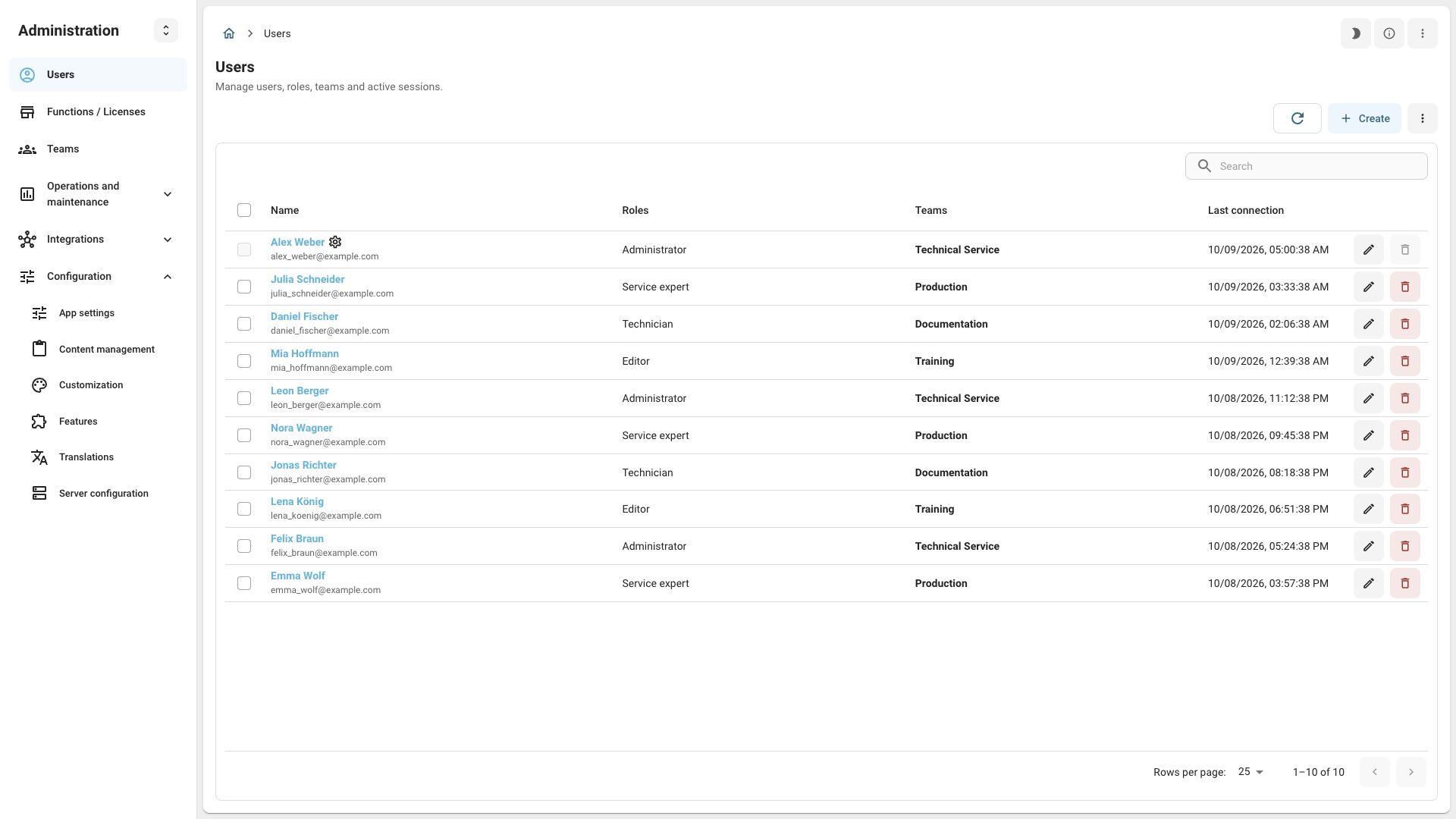The width and height of the screenshot is (1456, 819).
Task: Check Felix Braun row checkbox
Action: tap(243, 546)
